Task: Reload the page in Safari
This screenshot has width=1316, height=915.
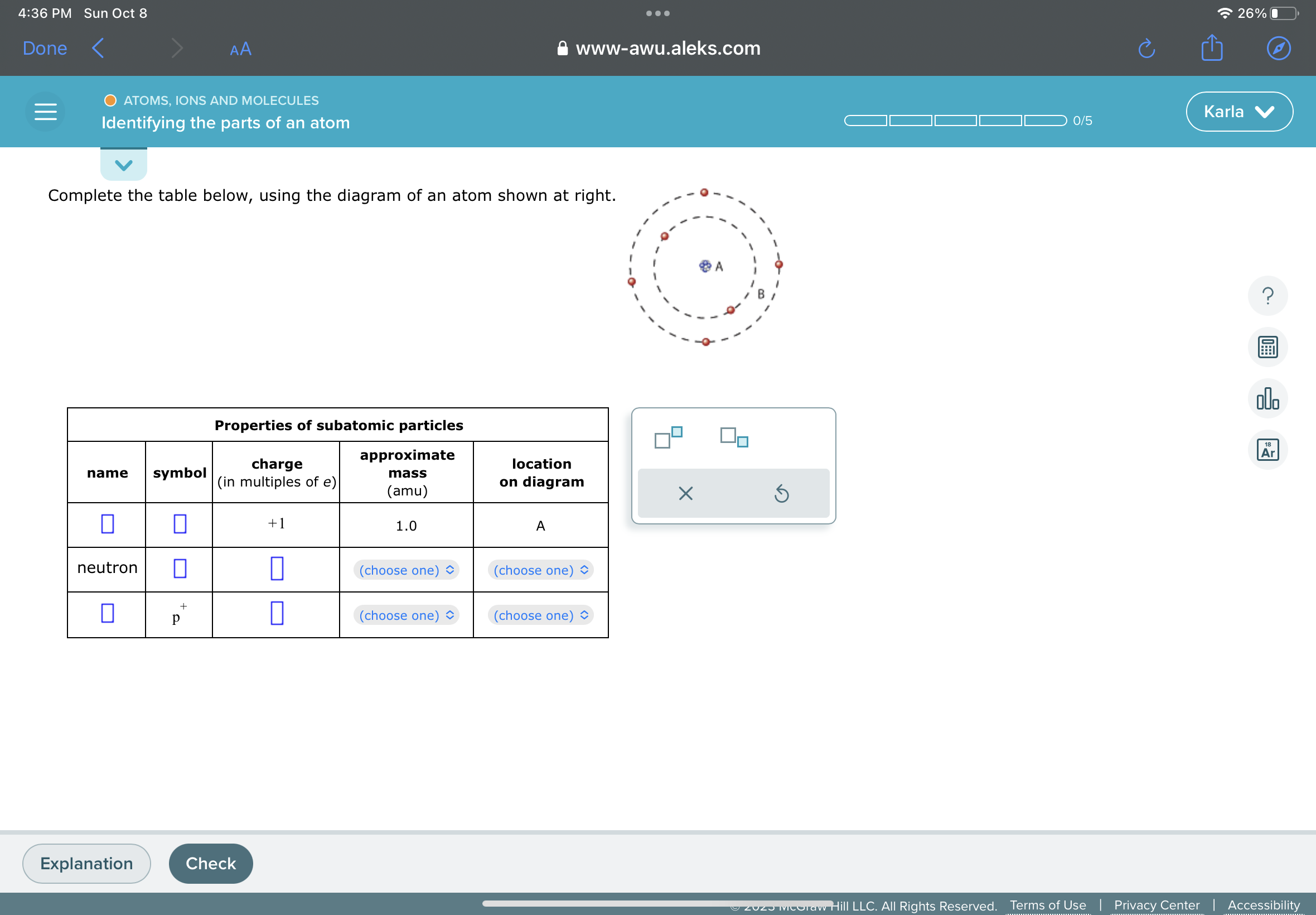Action: tap(1146, 48)
